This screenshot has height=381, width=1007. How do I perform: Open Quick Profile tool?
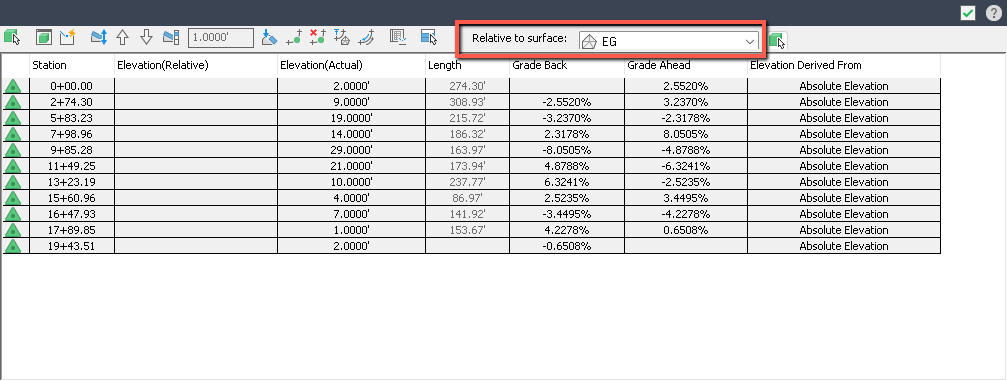67,38
